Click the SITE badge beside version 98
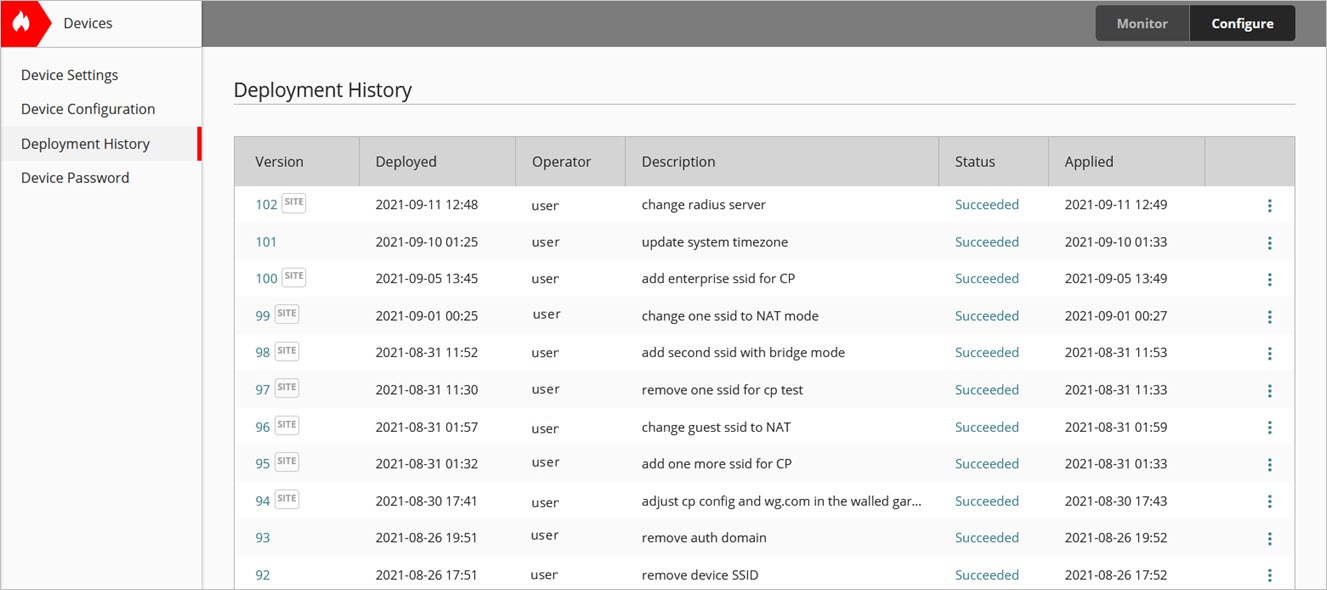The width and height of the screenshot is (1327, 590). (287, 350)
